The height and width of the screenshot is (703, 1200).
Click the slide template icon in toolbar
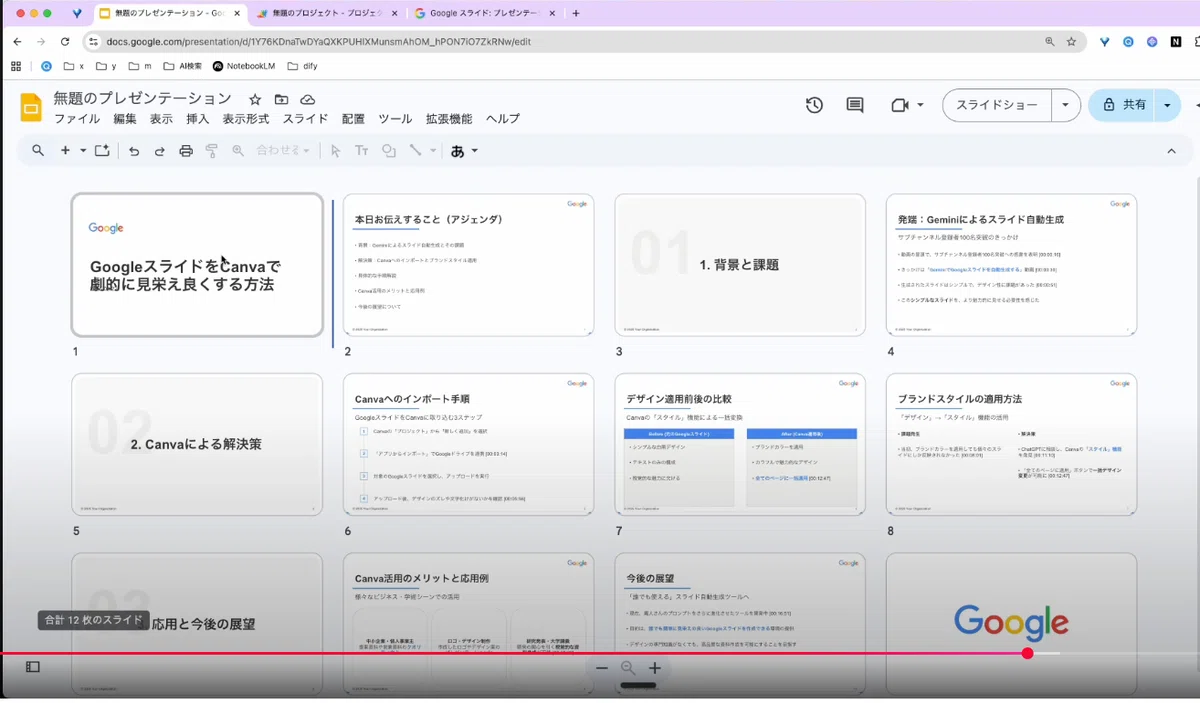point(102,151)
